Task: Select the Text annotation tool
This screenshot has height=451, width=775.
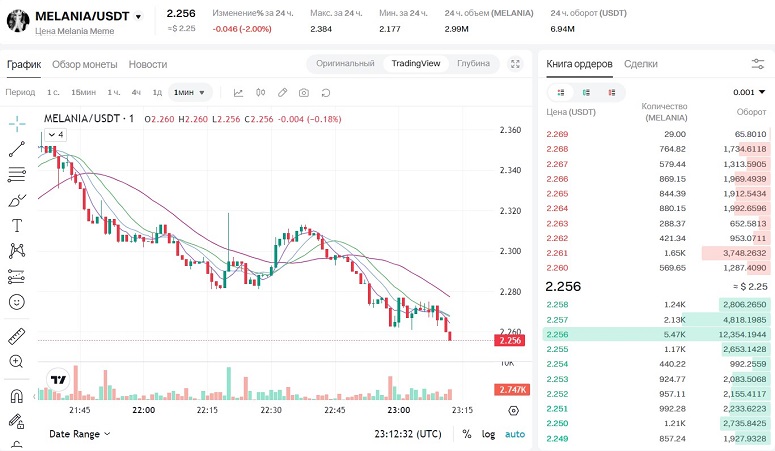Action: 17,225
